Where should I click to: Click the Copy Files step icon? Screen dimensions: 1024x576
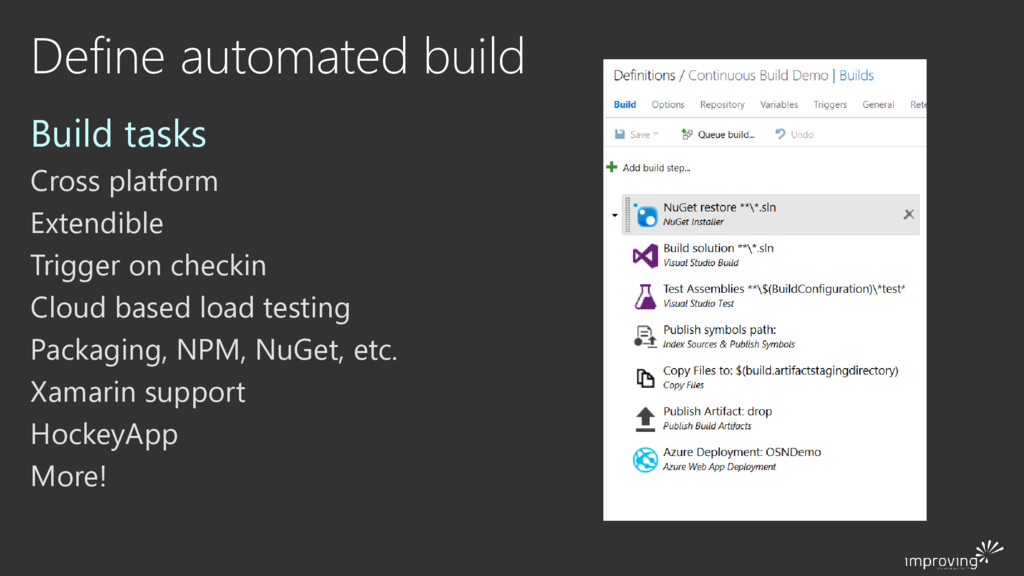tap(645, 377)
